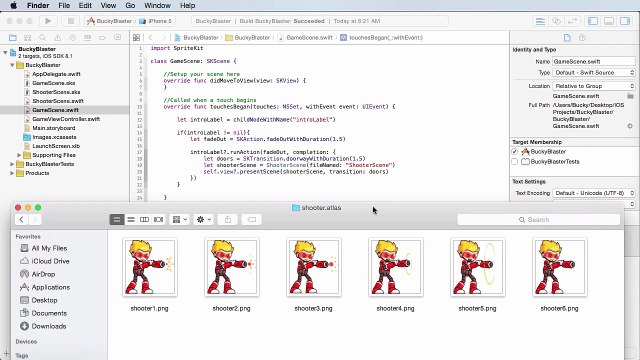
Task: Open Applications in Finder sidebar
Action: coord(51,287)
